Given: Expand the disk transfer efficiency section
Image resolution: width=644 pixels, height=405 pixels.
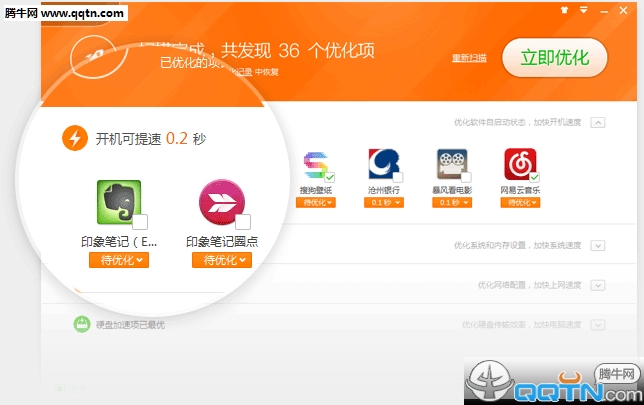Looking at the screenshot, I should coord(598,325).
